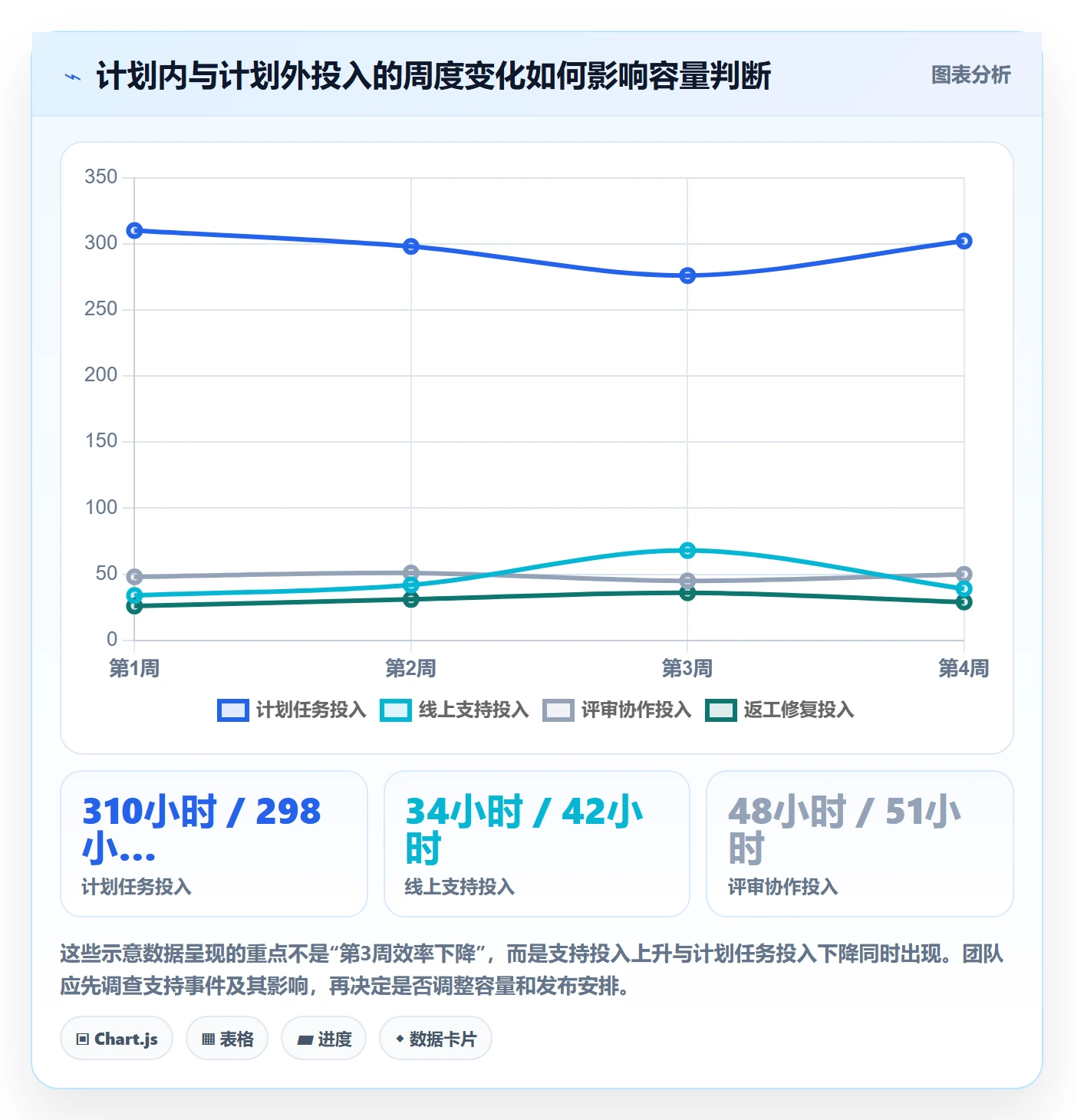Select 返工修复投入 data point at 第1周
This screenshot has height=1120, width=1074.
pyautogui.click(x=134, y=606)
